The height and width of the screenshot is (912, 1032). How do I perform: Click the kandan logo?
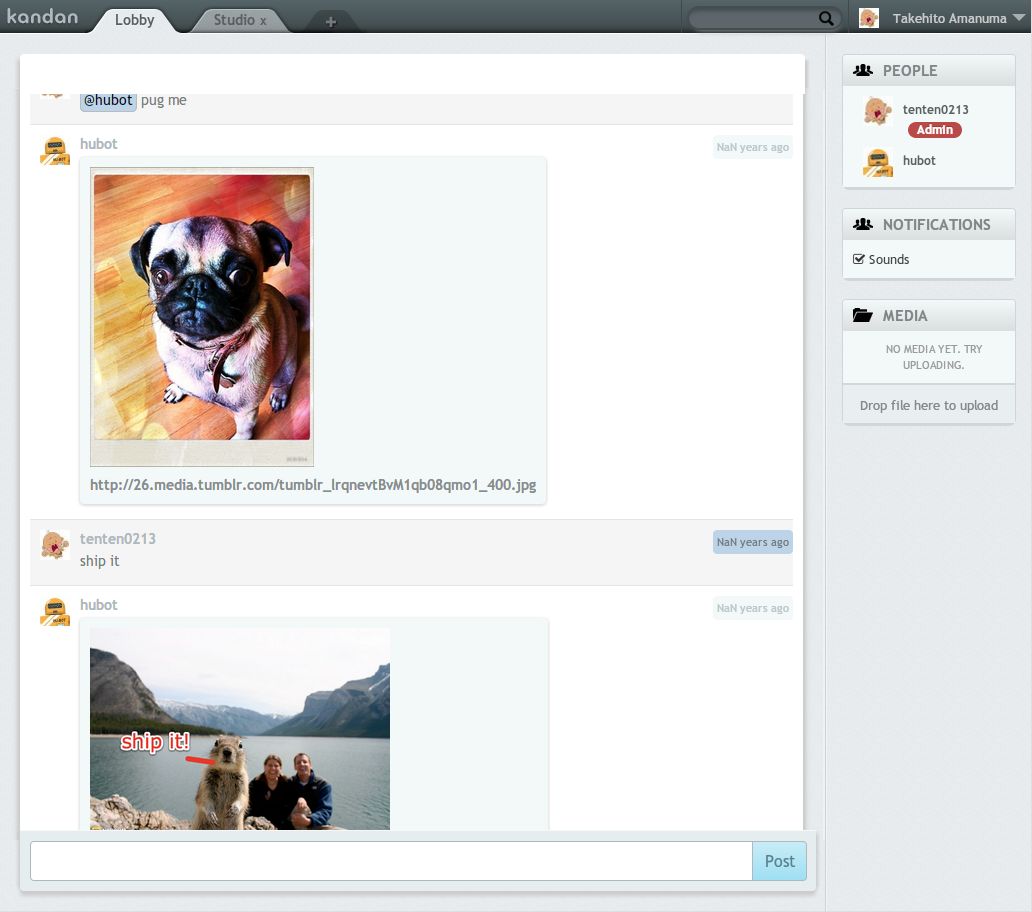43,16
